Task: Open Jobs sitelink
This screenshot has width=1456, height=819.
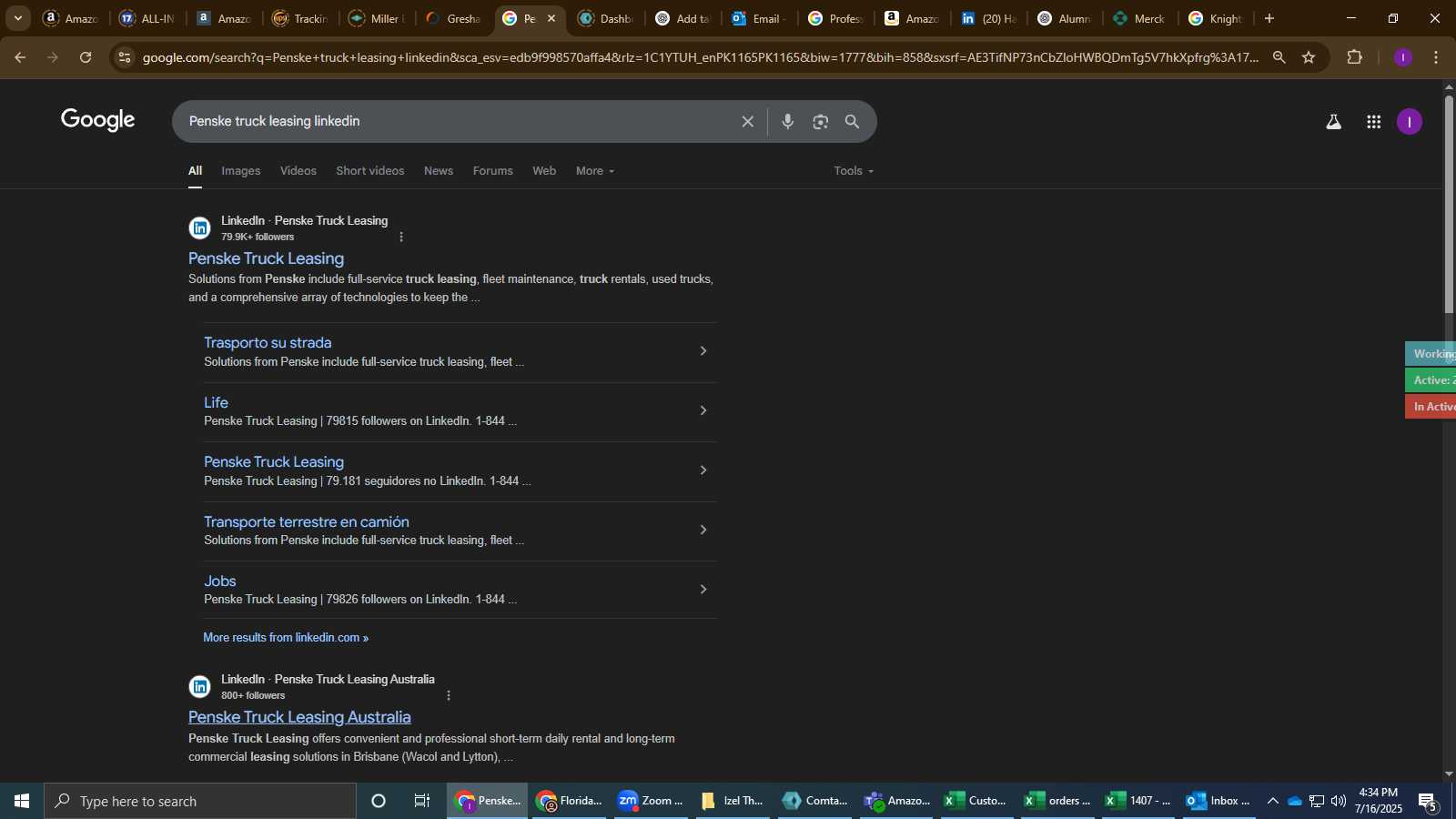Action: point(220,581)
